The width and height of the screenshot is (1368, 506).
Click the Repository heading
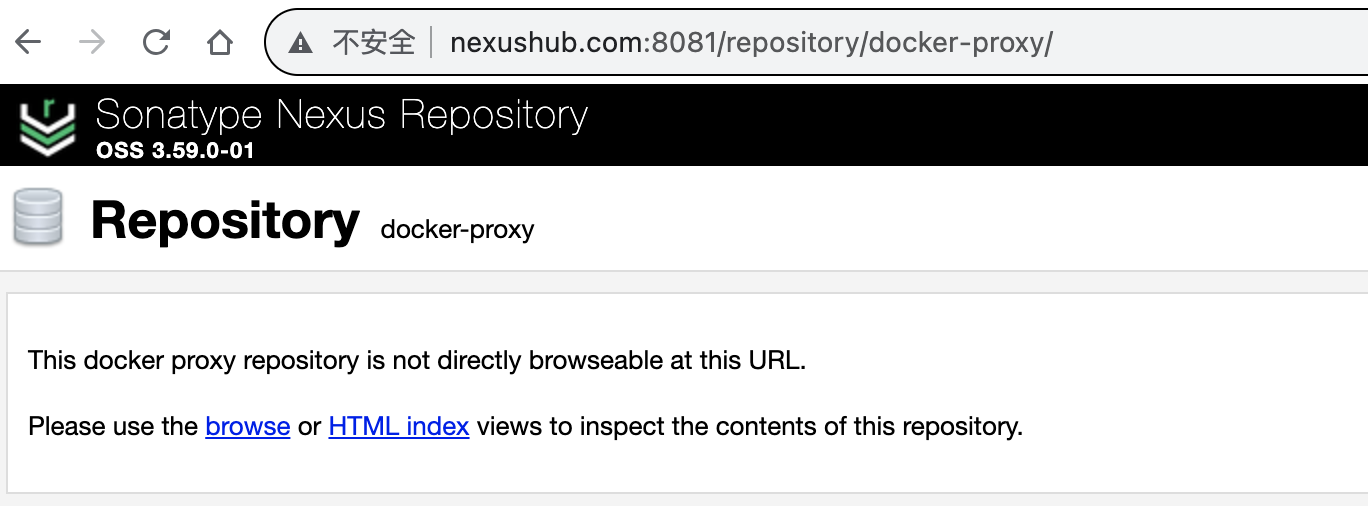pyautogui.click(x=225, y=220)
